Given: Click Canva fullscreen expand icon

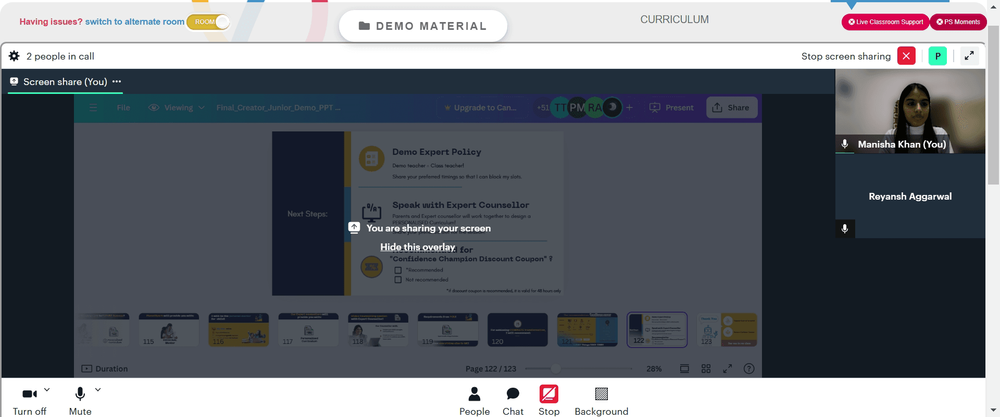Looking at the screenshot, I should click(727, 369).
